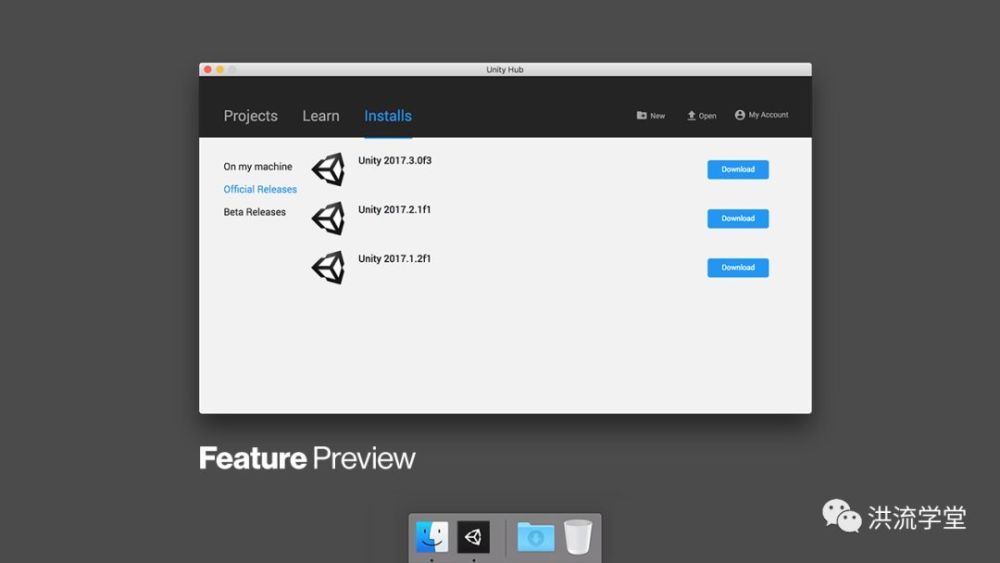Open Finder from the dock
Image resolution: width=1000 pixels, height=563 pixels.
point(432,537)
